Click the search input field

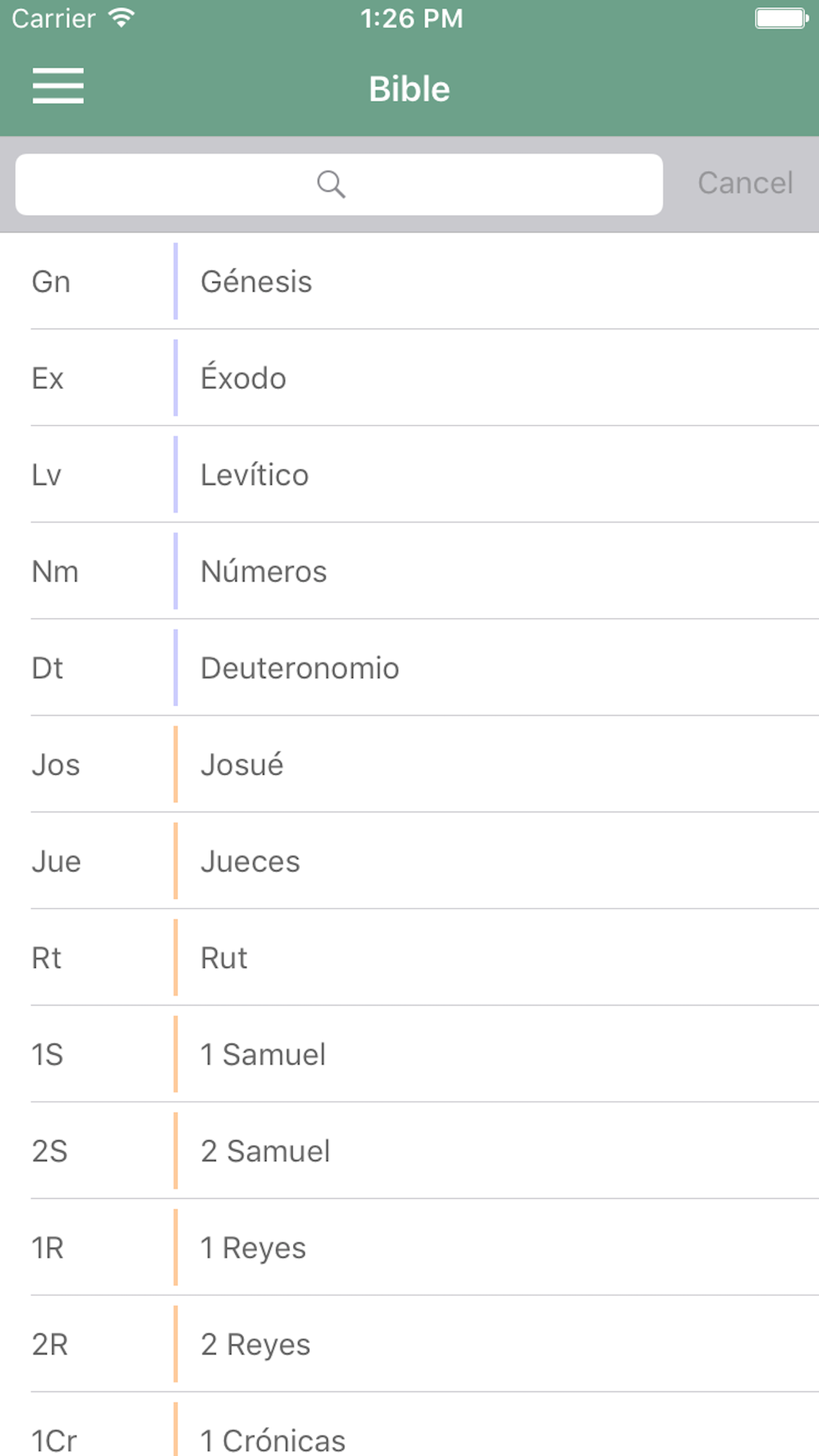[x=339, y=184]
